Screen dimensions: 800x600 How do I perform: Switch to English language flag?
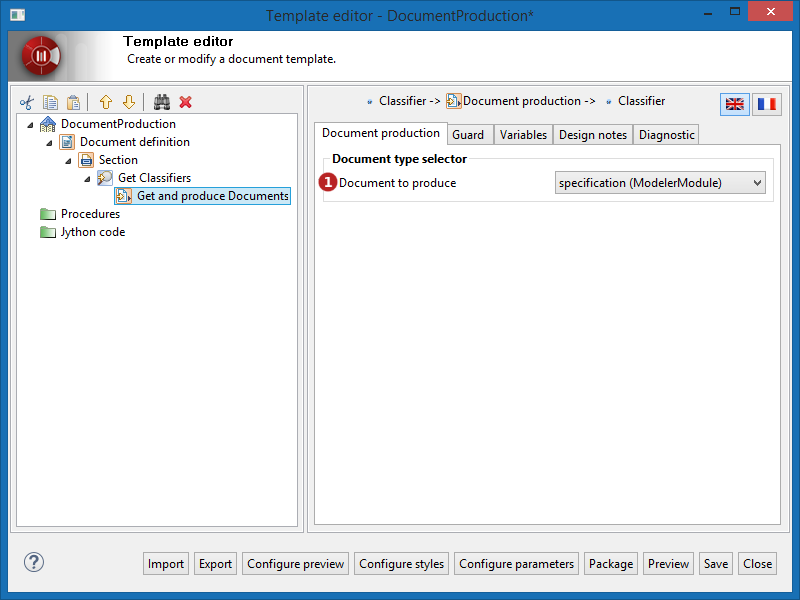(735, 104)
